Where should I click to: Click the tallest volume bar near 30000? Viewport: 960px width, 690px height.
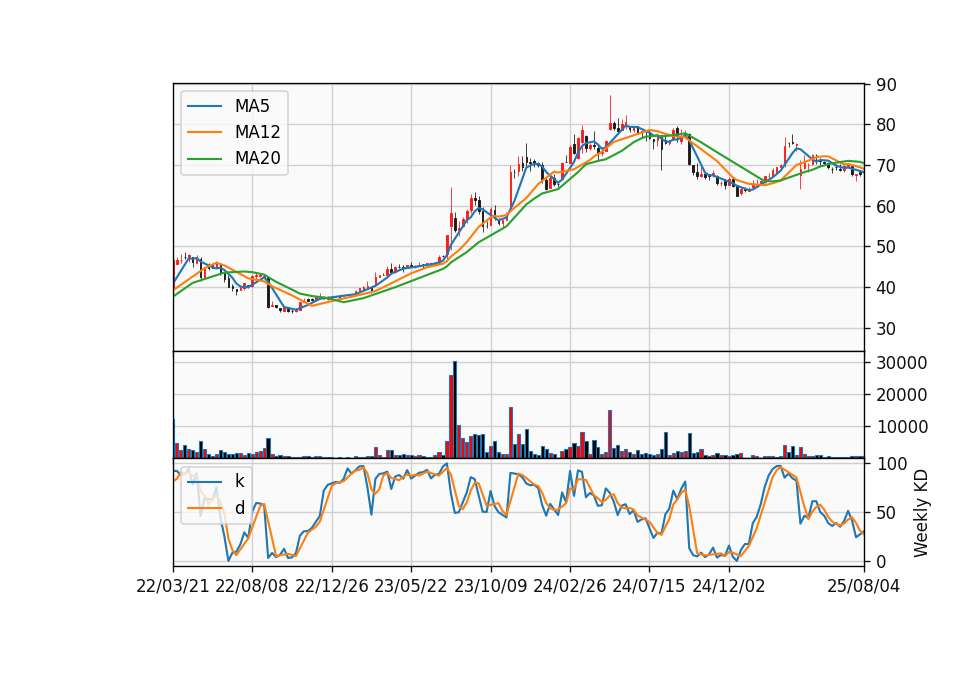pyautogui.click(x=455, y=410)
